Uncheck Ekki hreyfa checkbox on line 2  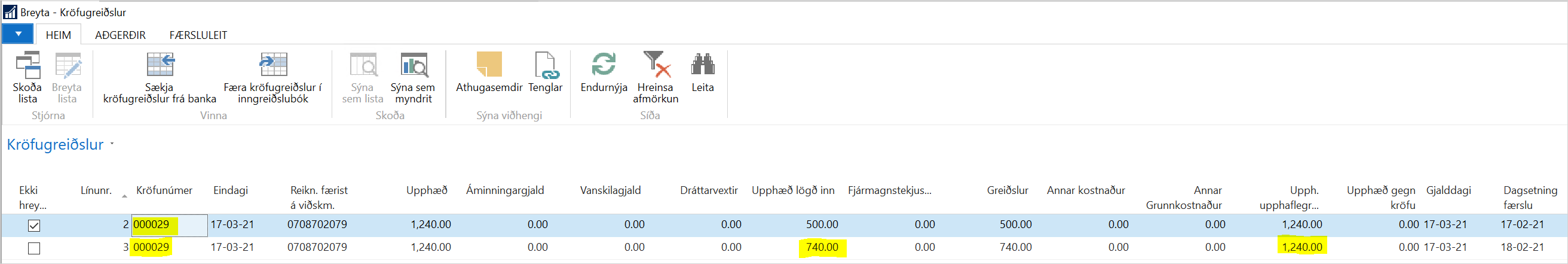pyautogui.click(x=34, y=226)
